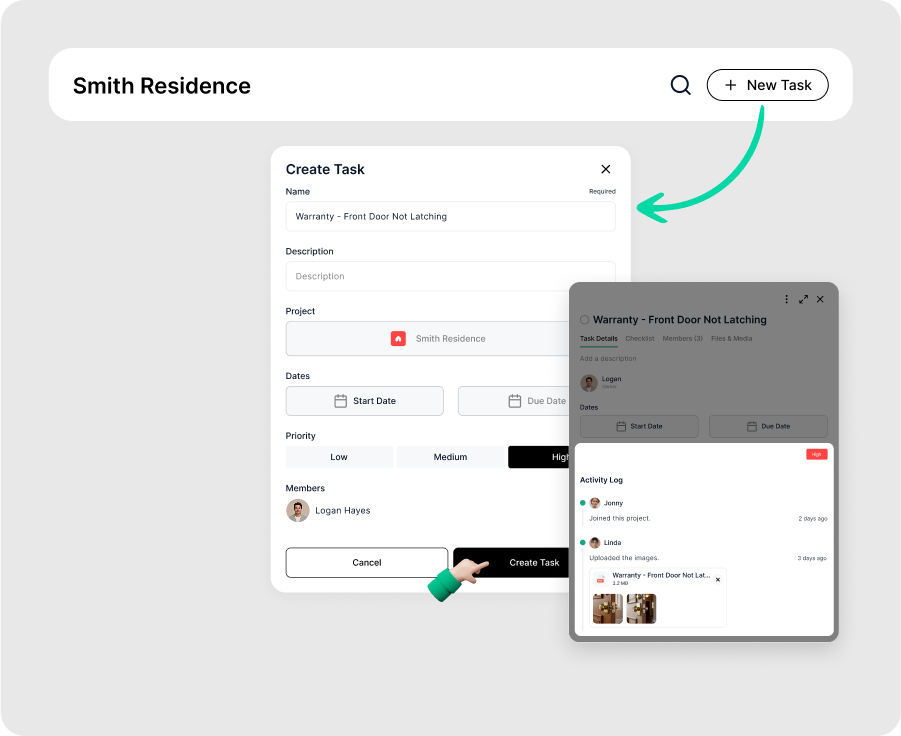The image size is (901, 736).
Task: Remove the uploaded attachment with the X icon
Action: [x=717, y=580]
